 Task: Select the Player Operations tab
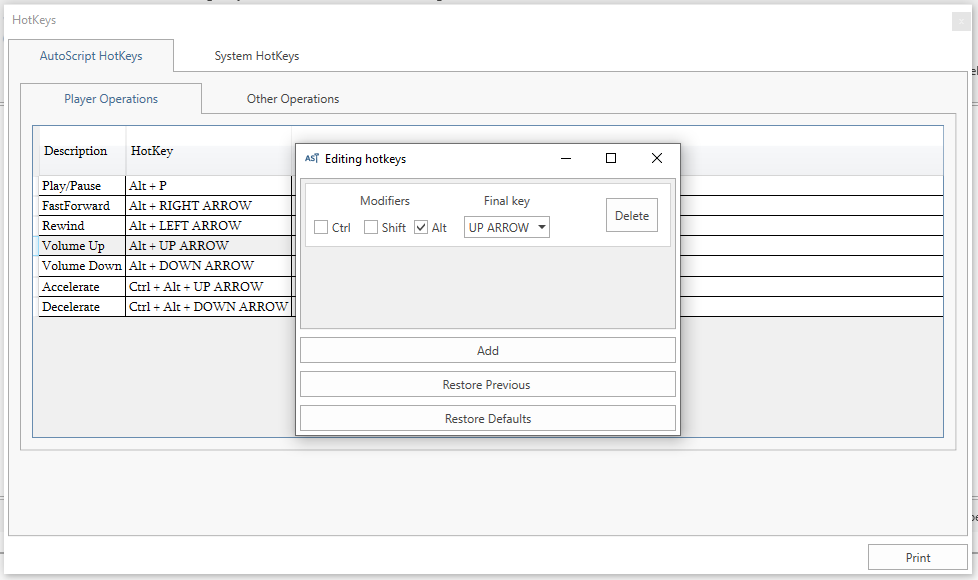click(x=111, y=99)
